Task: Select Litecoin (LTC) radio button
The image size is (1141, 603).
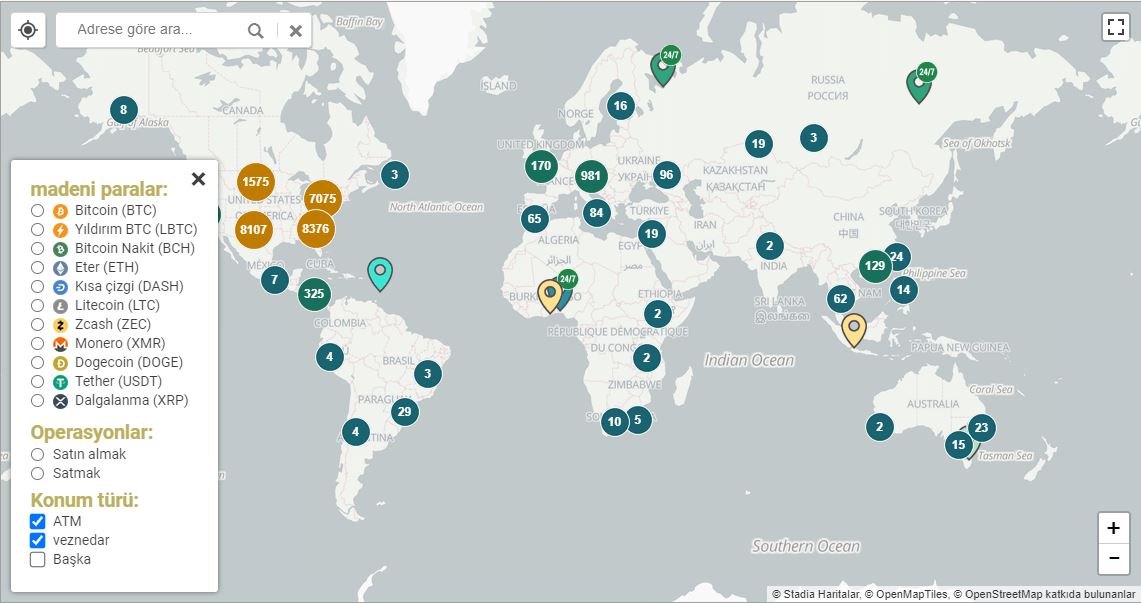Action: click(x=37, y=306)
